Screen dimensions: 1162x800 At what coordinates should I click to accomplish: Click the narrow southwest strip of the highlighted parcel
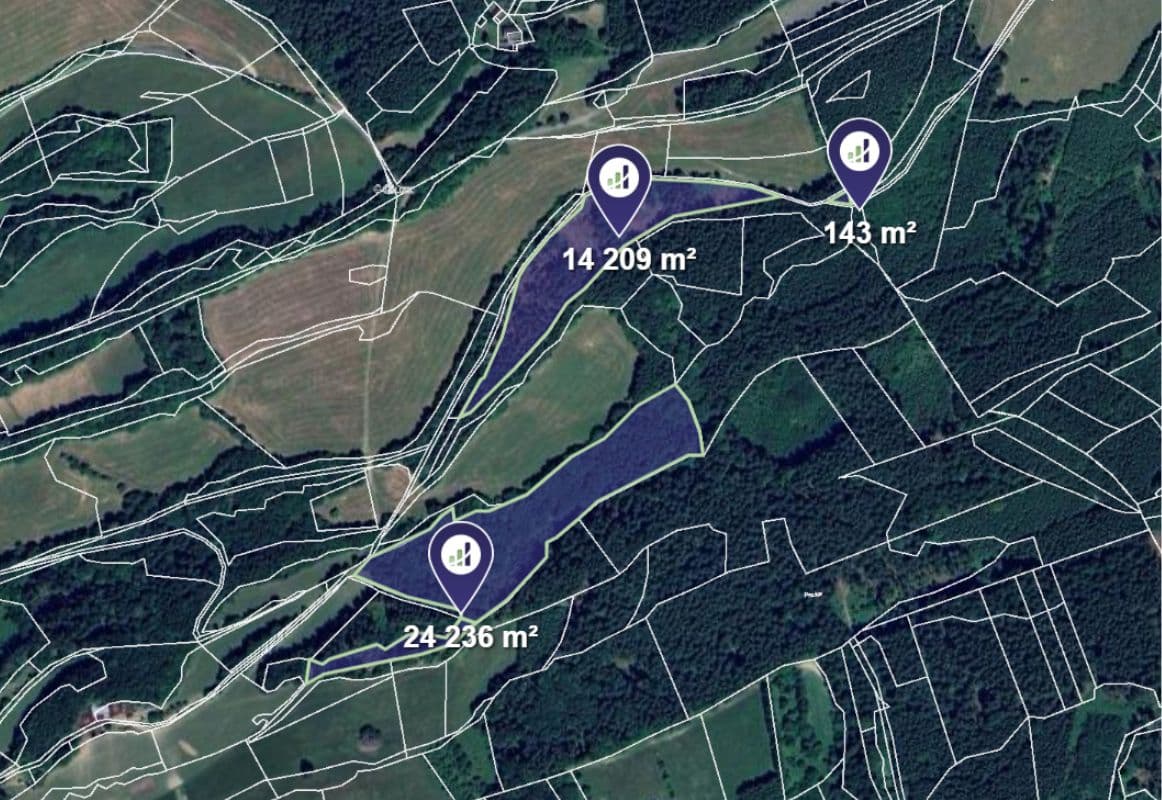point(348,661)
